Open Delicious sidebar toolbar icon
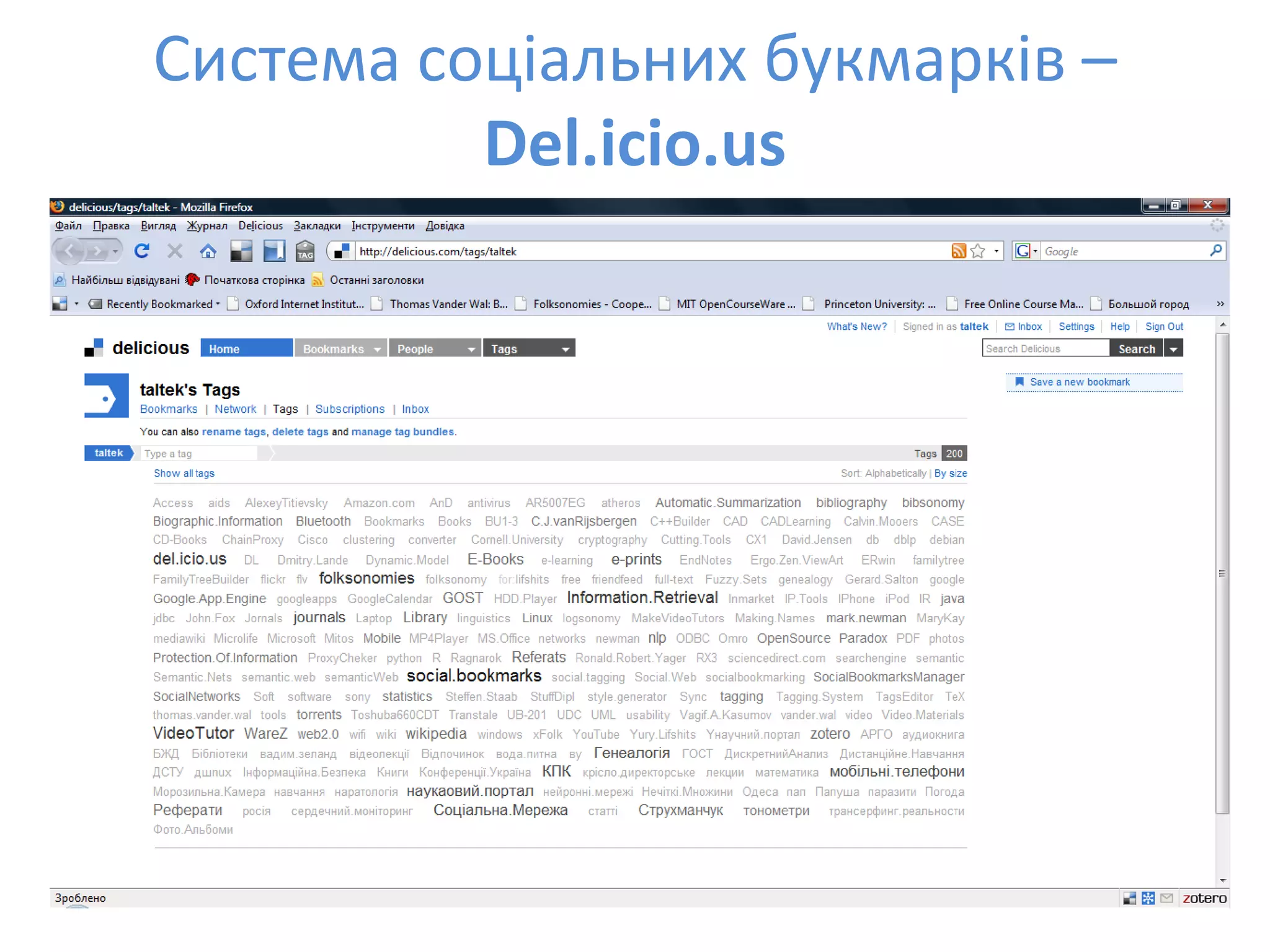1270x952 pixels. [273, 251]
